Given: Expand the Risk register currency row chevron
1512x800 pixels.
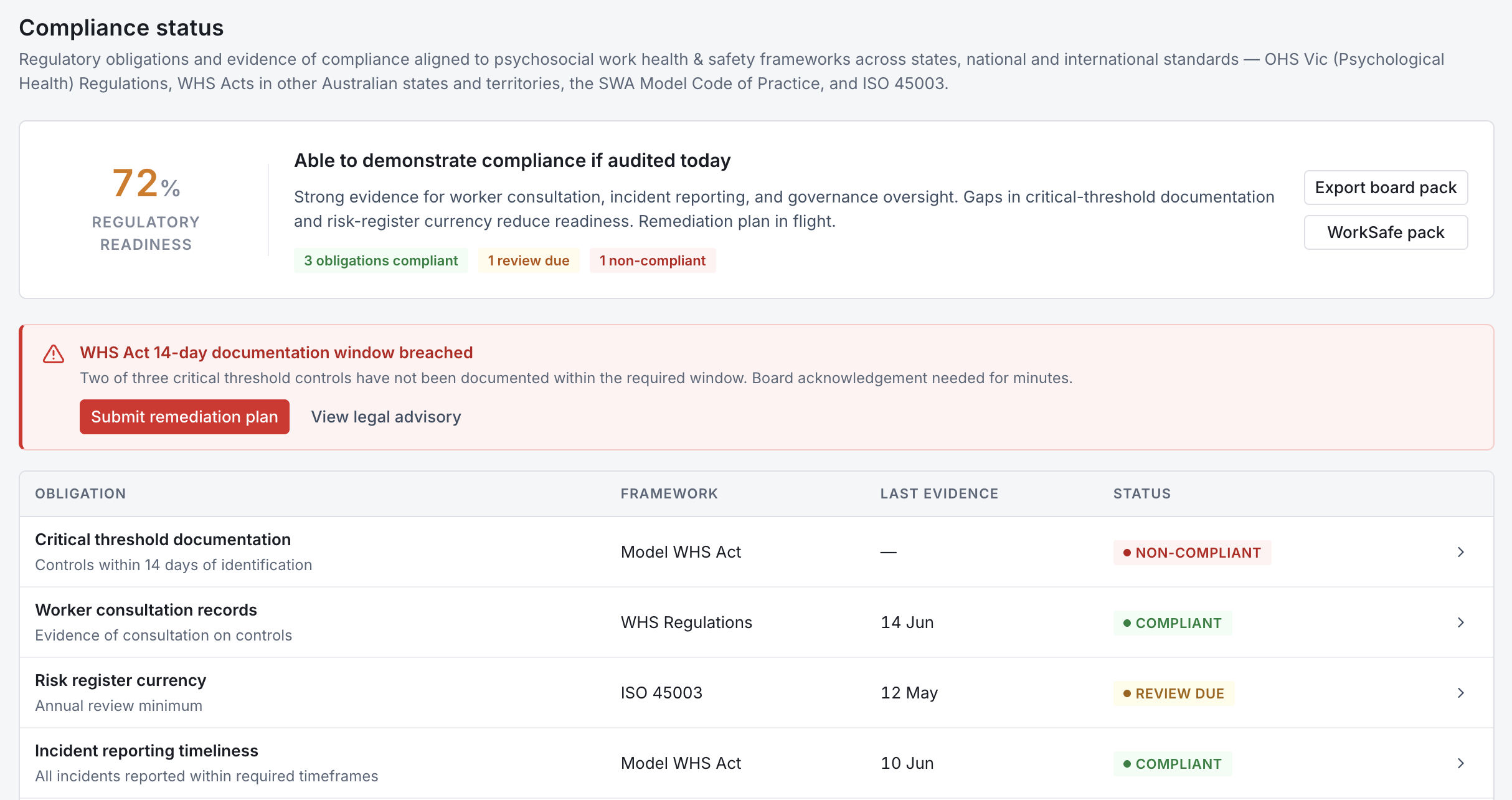Looking at the screenshot, I should [1461, 693].
